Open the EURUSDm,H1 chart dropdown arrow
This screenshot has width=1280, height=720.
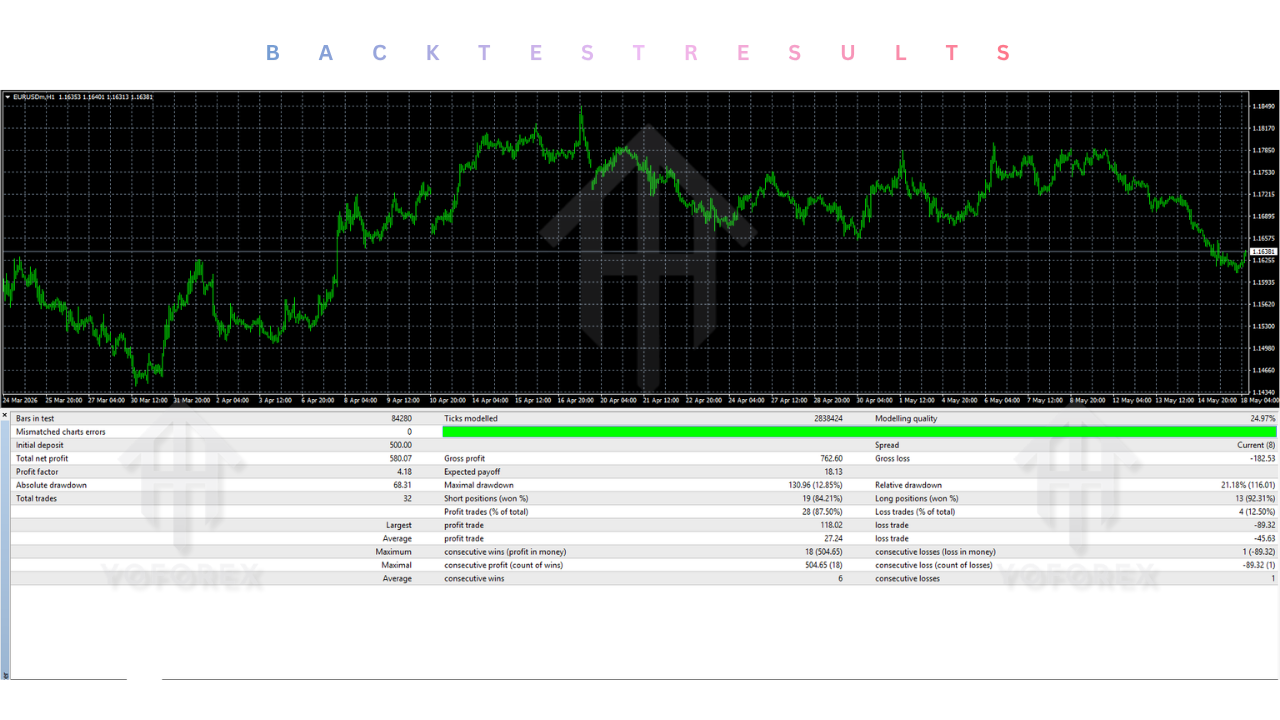(8, 97)
